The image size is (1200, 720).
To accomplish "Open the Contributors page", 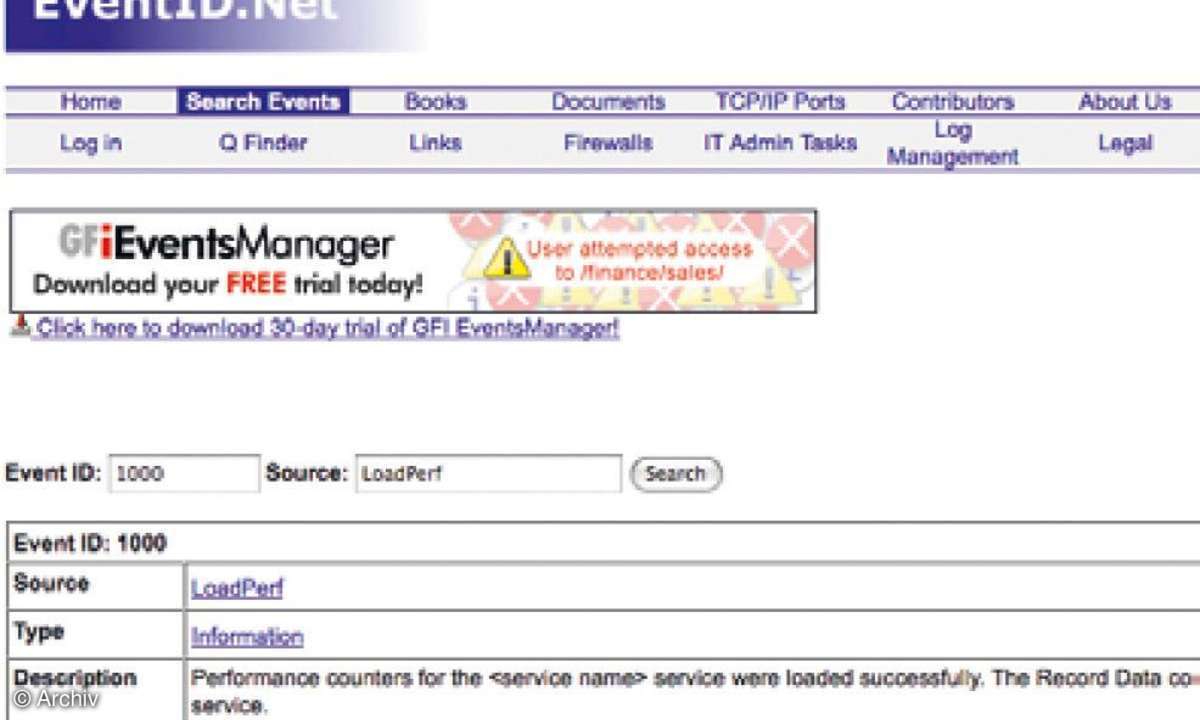I will [x=952, y=102].
